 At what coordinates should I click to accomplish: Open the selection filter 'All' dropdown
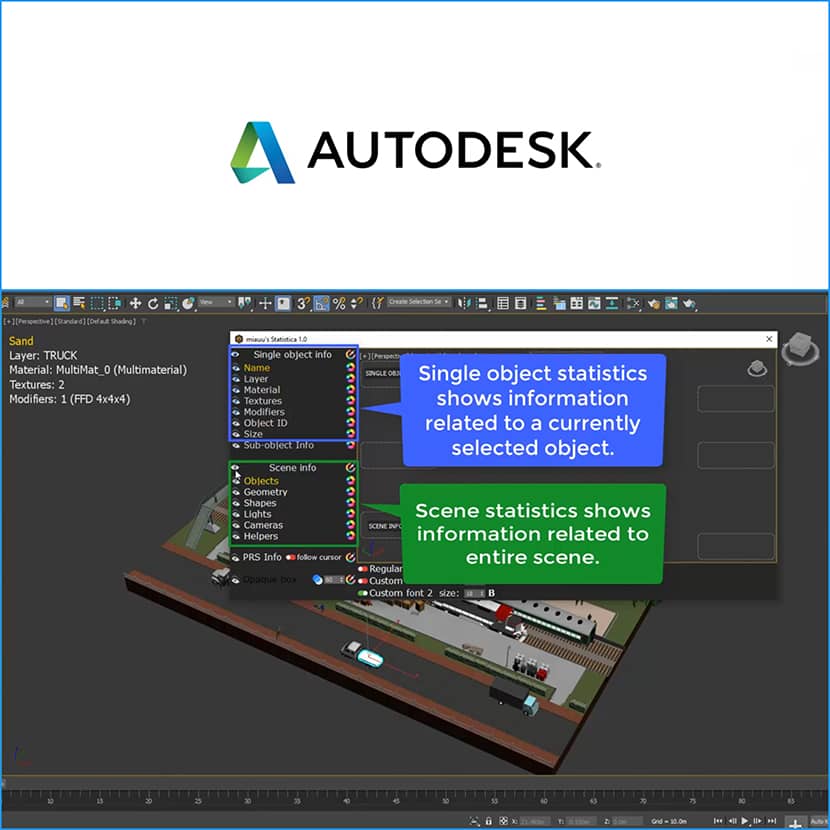click(x=33, y=302)
